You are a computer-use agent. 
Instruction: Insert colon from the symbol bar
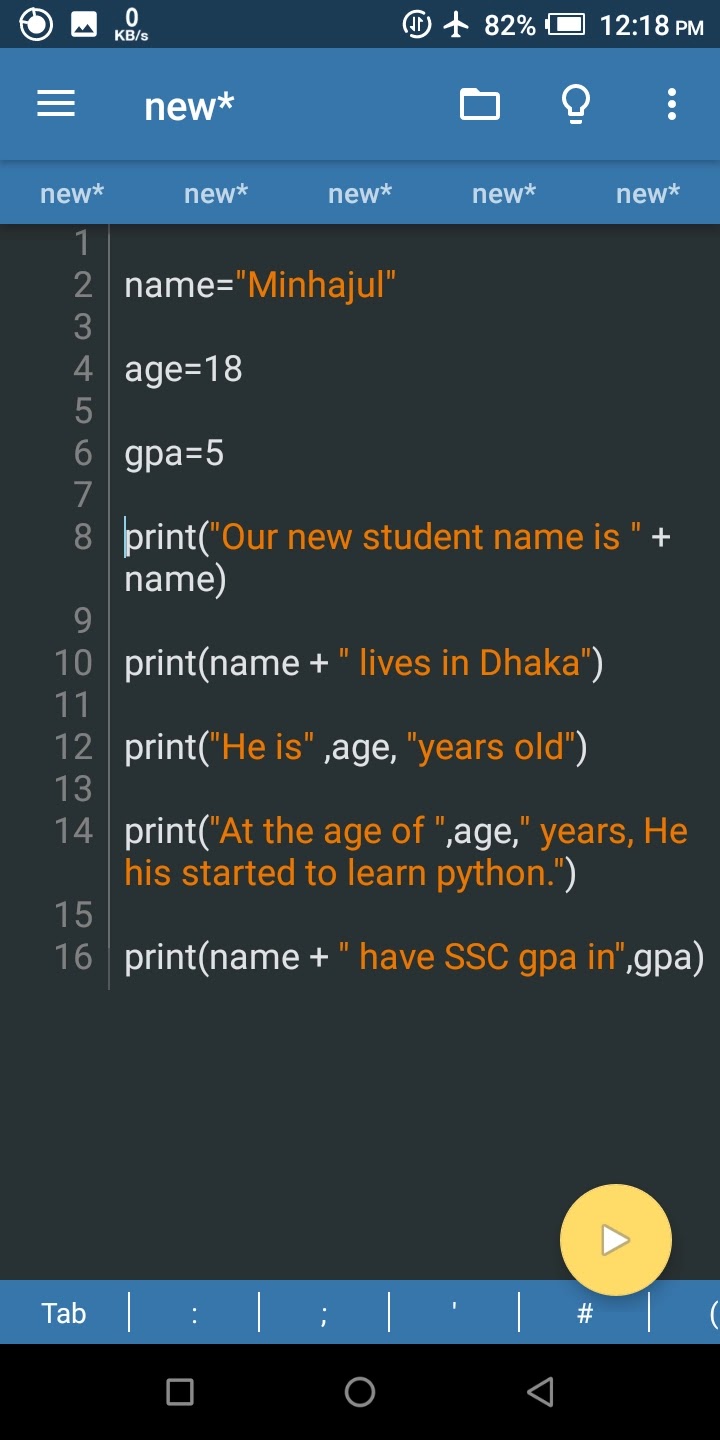pos(194,1312)
